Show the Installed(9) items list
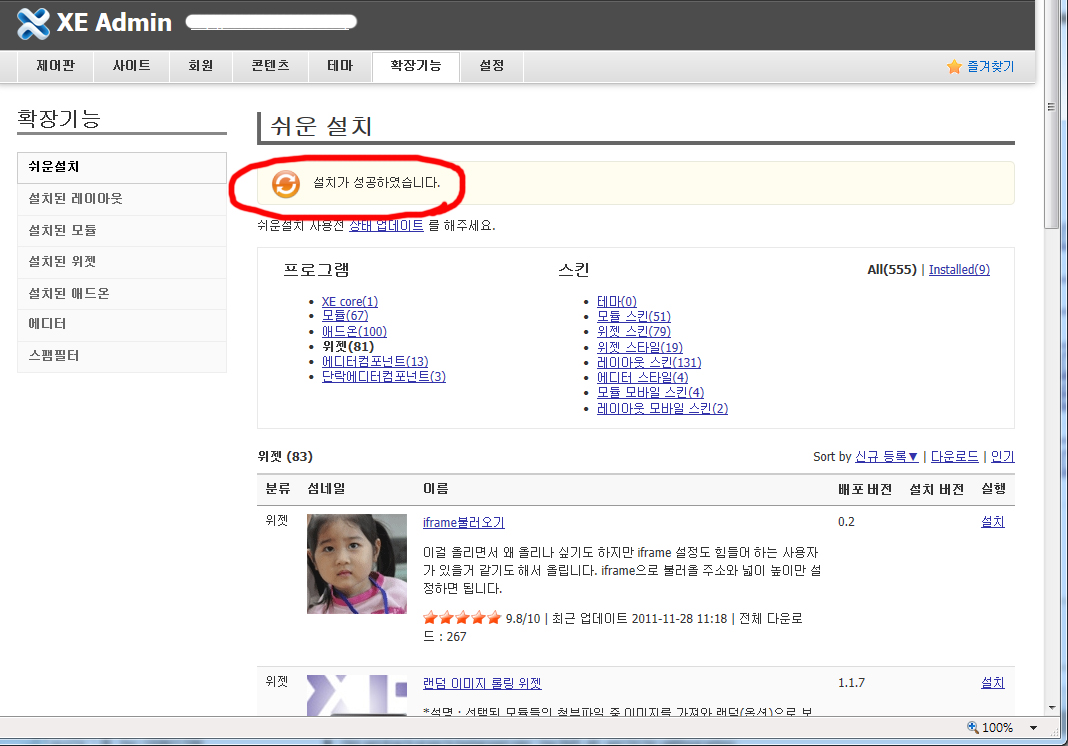The image size is (1068, 746). point(959,270)
